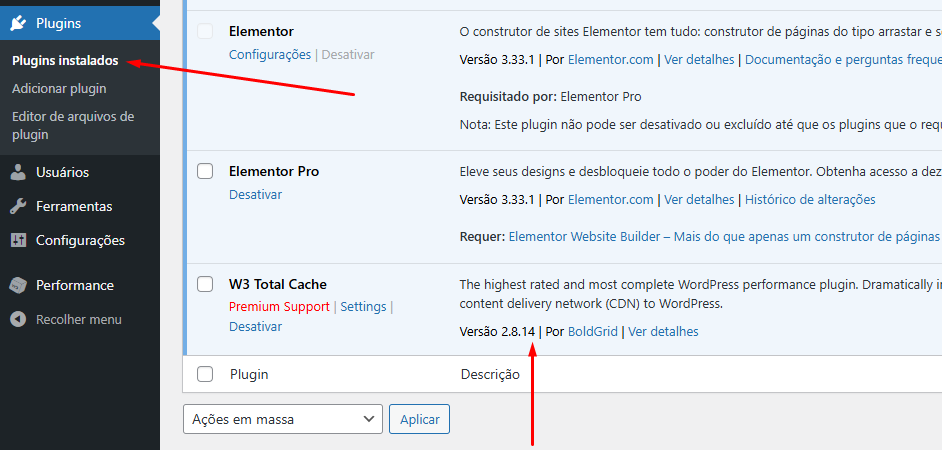Viewport: 942px width, 450px height.
Task: Click the Elementor Pro plugin name
Action: pyautogui.click(x=274, y=171)
